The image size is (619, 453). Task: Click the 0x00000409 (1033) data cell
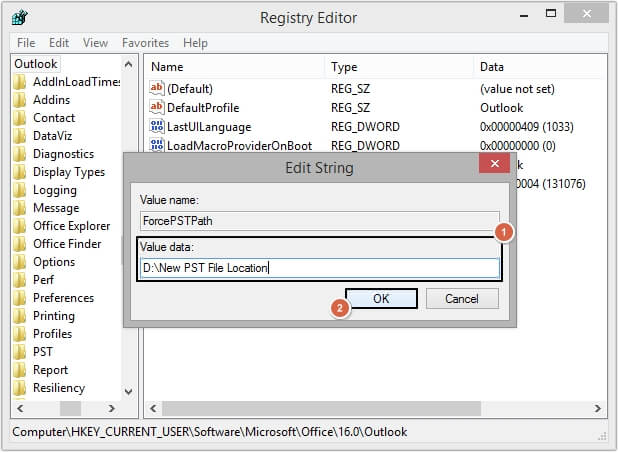(527, 127)
